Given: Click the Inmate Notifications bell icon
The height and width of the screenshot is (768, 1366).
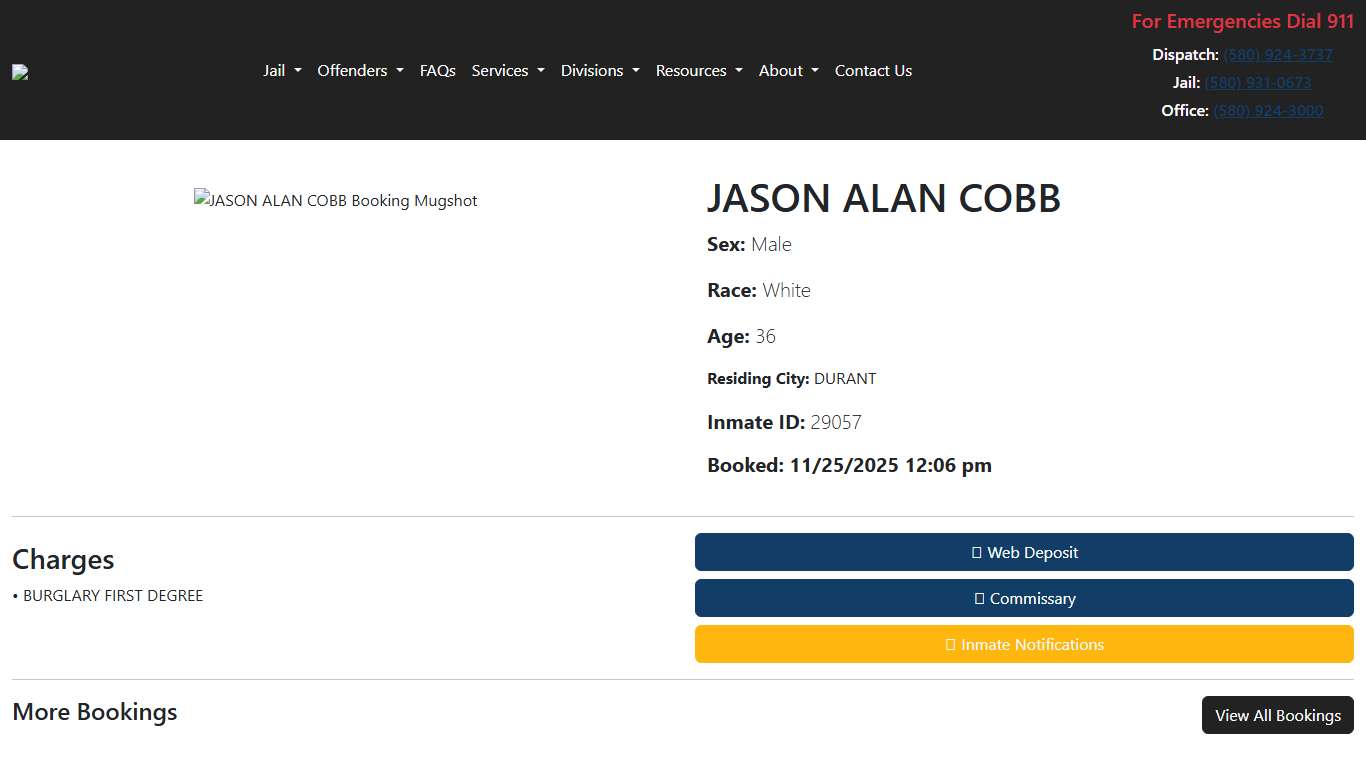Looking at the screenshot, I should (x=948, y=645).
